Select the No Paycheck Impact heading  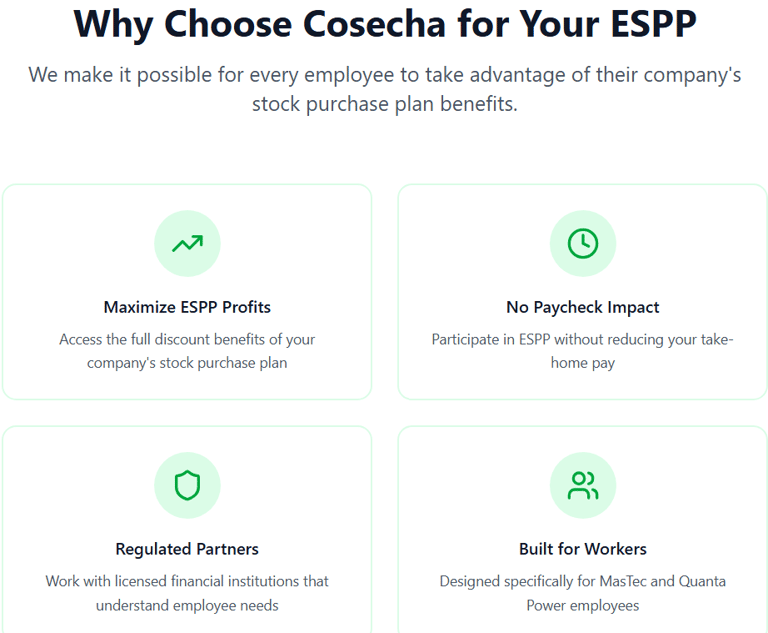[x=582, y=307]
